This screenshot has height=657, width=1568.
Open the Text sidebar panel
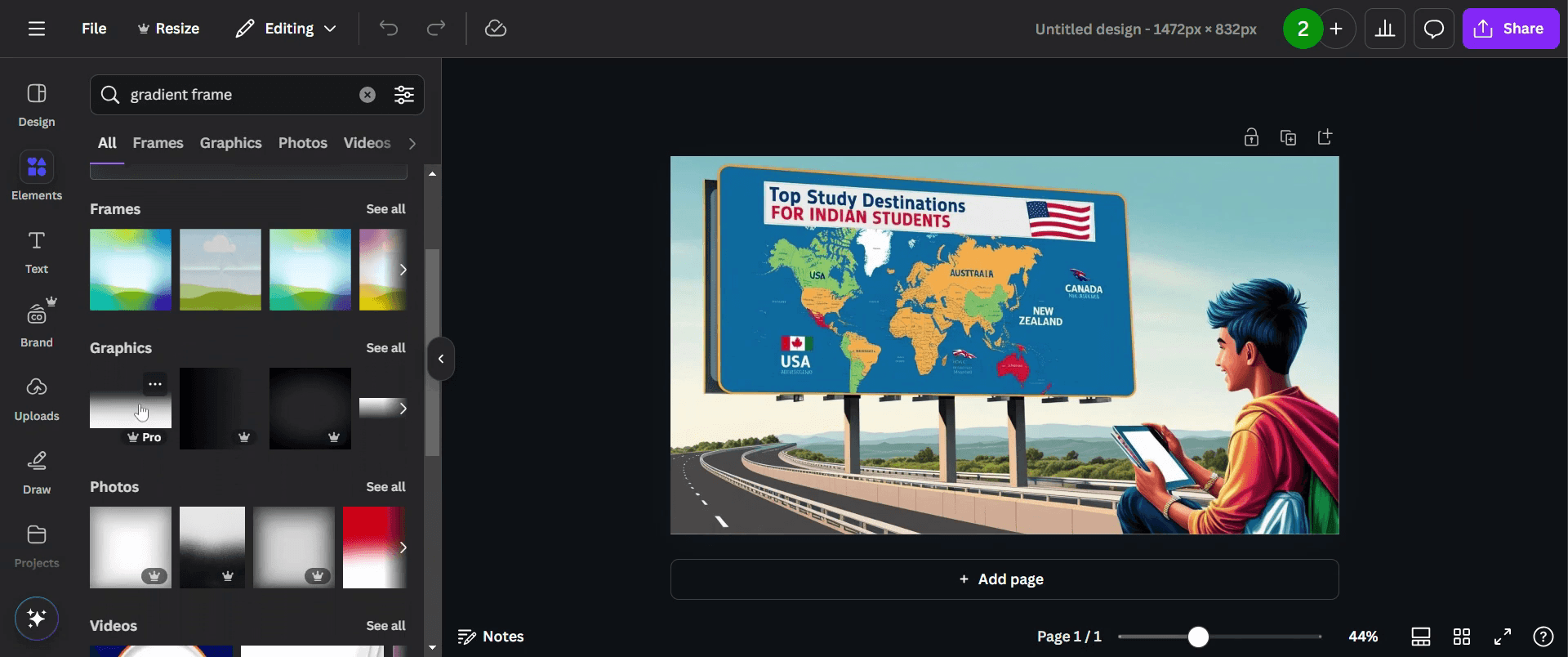37,252
